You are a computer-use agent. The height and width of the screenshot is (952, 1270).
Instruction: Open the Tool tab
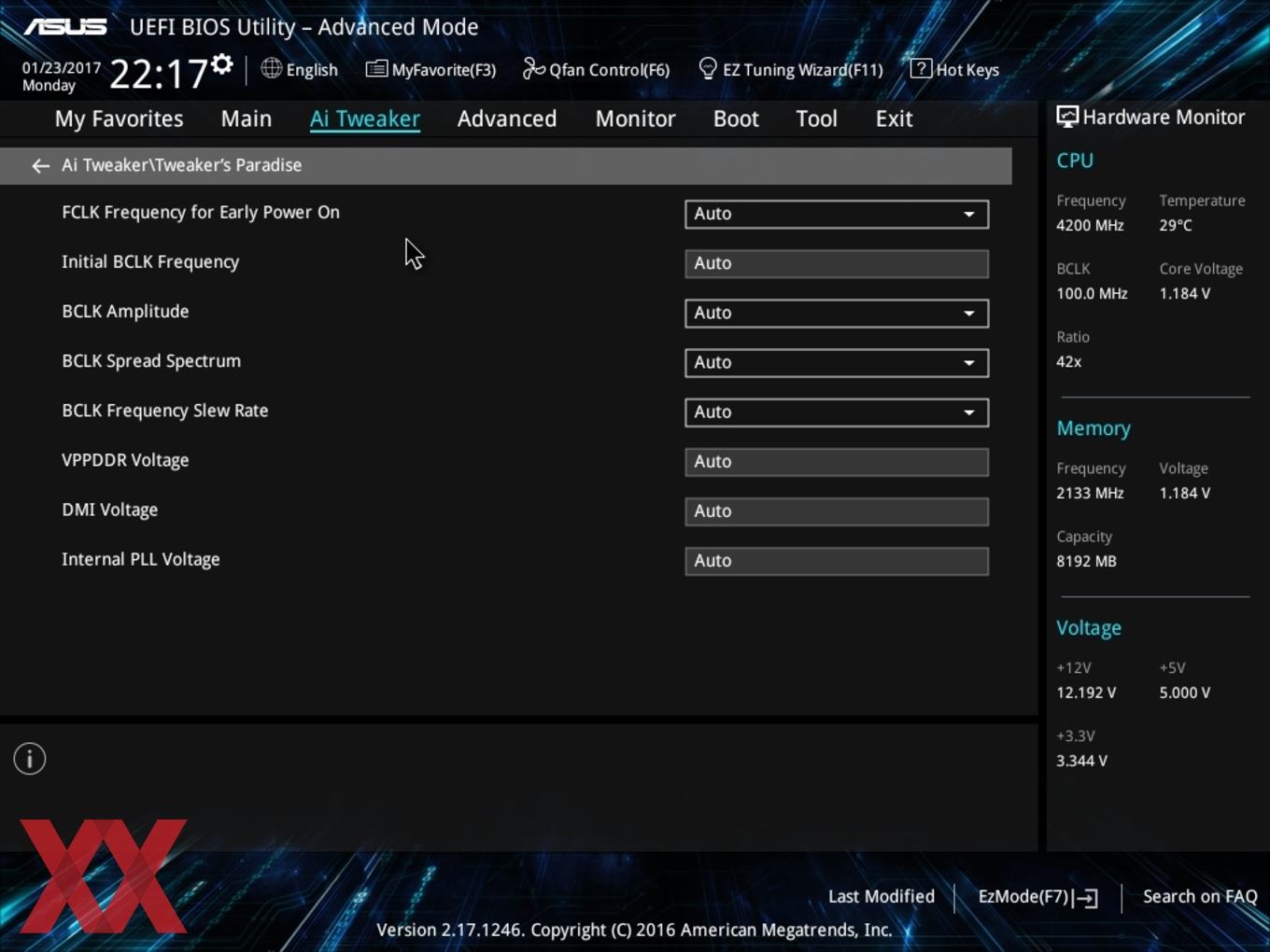pyautogui.click(x=816, y=119)
